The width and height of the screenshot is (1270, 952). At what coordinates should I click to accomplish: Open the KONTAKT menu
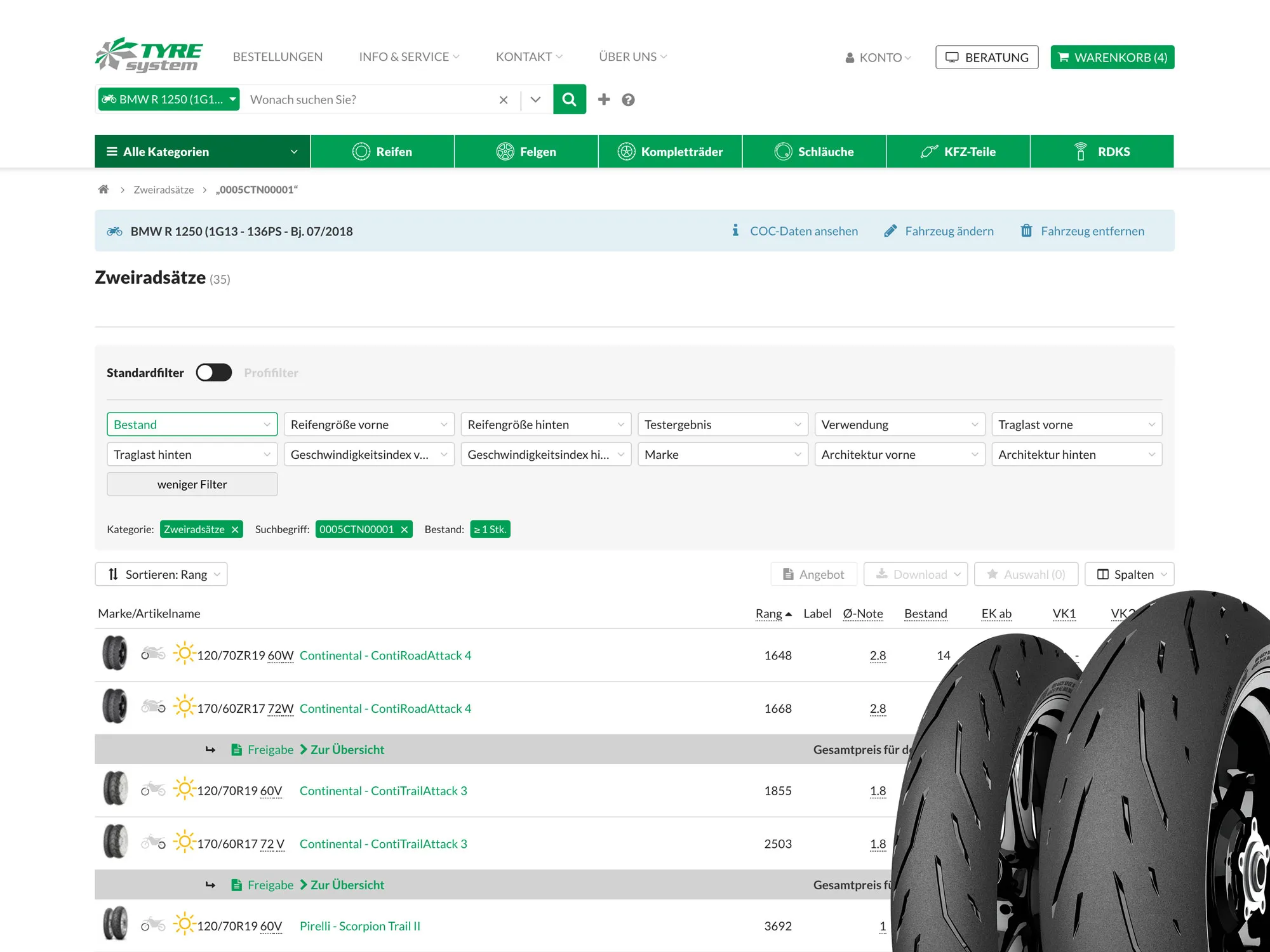pos(529,57)
